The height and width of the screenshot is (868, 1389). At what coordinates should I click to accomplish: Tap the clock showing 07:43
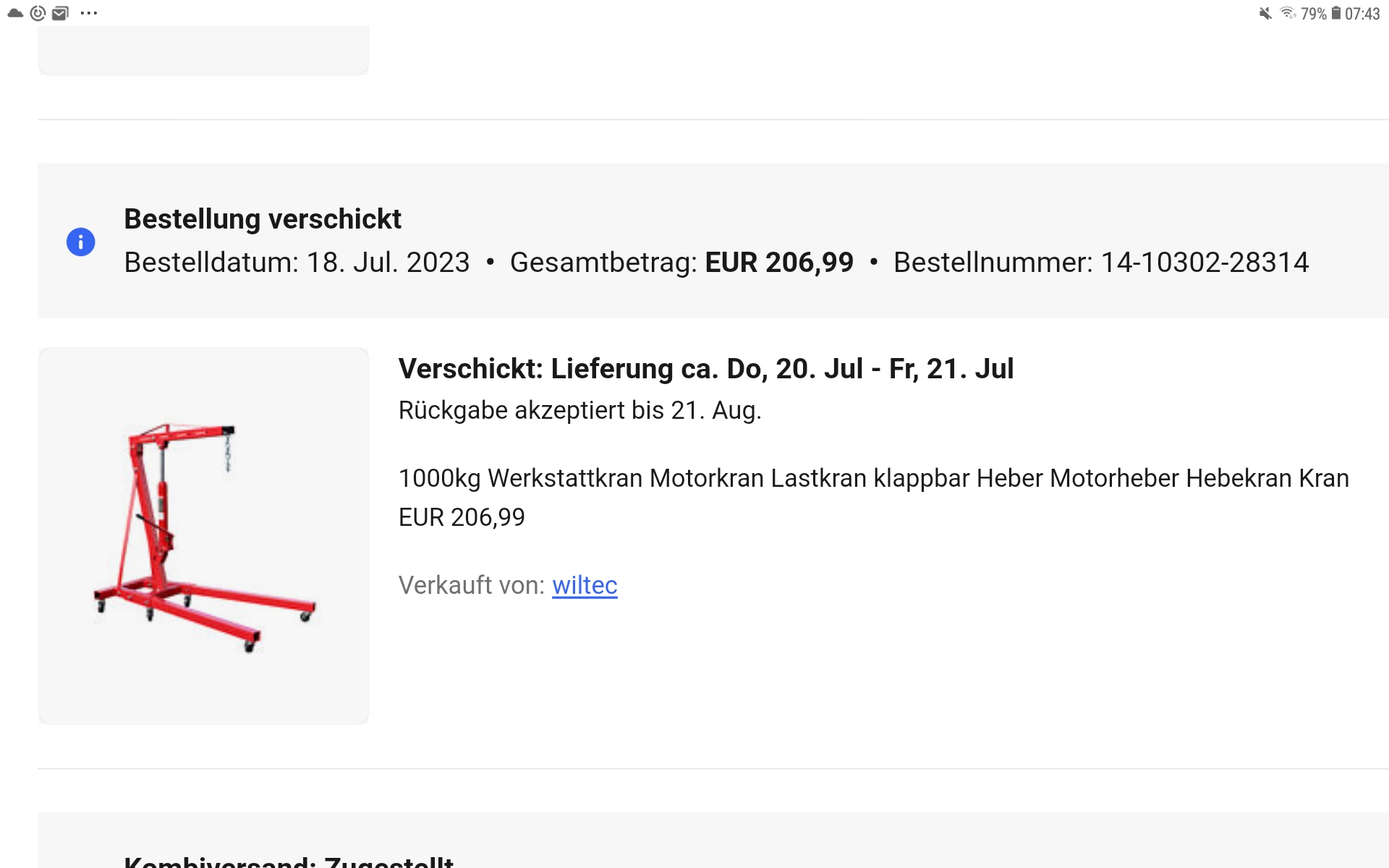1362,14
